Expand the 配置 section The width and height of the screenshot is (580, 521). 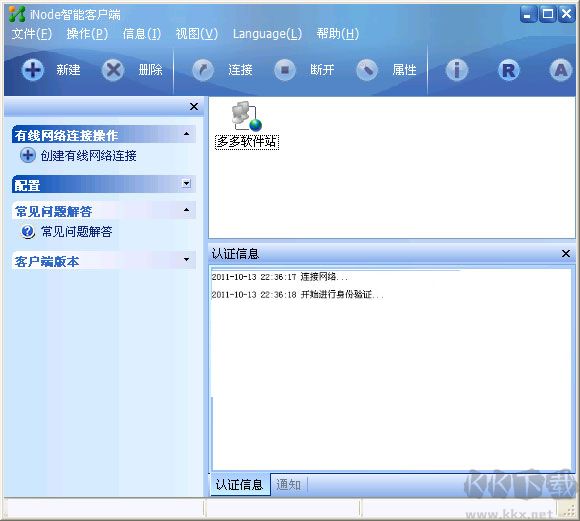[x=187, y=184]
